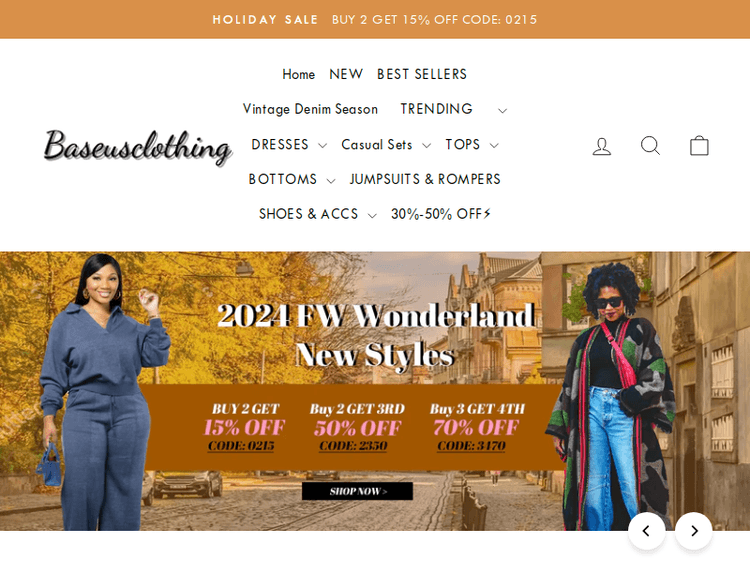Go to previous banner slide arrow

click(646, 530)
